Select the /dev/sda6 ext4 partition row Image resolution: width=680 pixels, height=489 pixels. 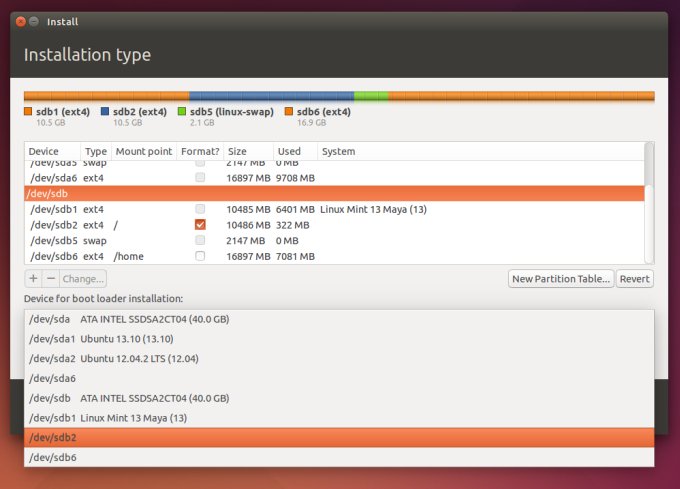[x=334, y=178]
